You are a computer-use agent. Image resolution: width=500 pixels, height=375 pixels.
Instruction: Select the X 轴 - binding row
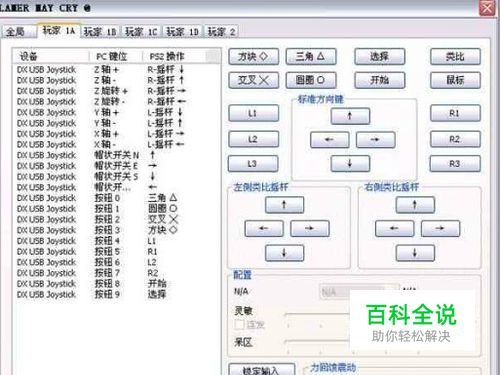coord(116,144)
